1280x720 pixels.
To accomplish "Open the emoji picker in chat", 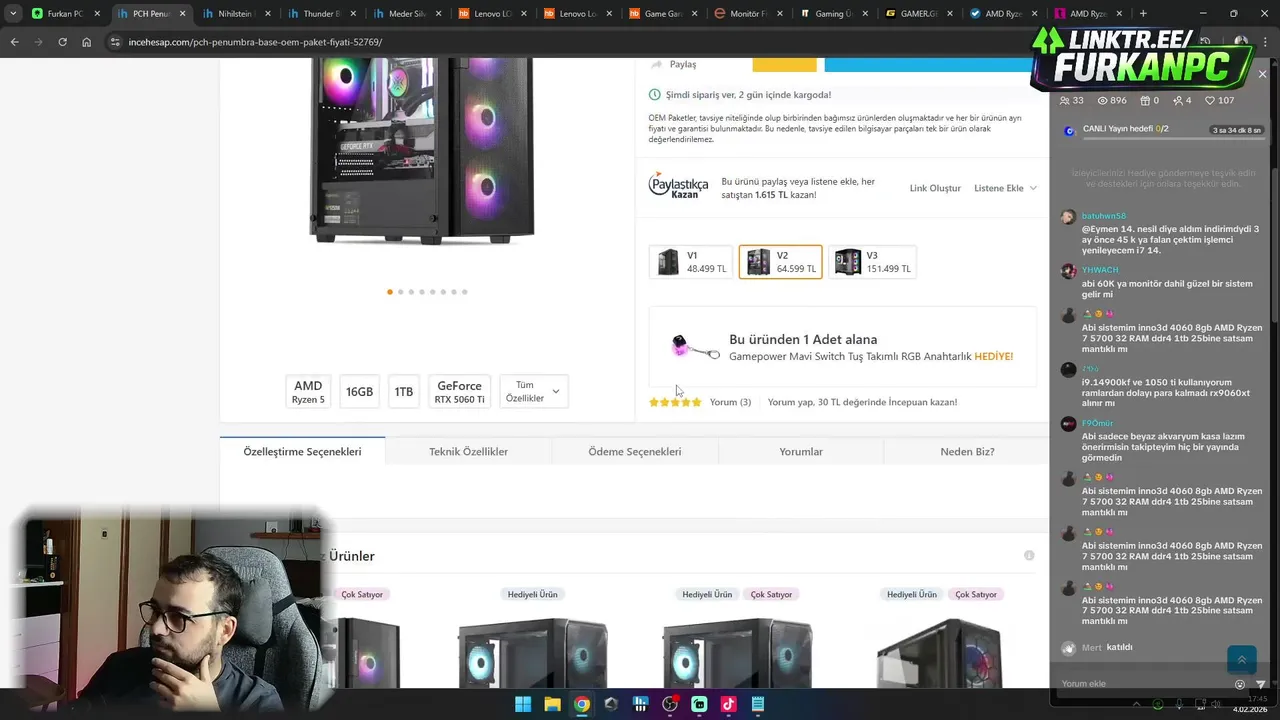I will (1240, 684).
